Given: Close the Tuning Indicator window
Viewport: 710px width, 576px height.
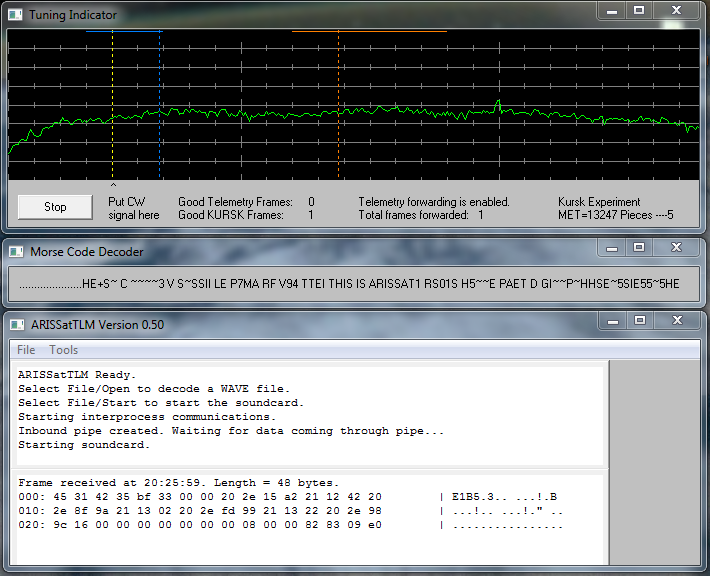Looking at the screenshot, I should click(x=676, y=11).
